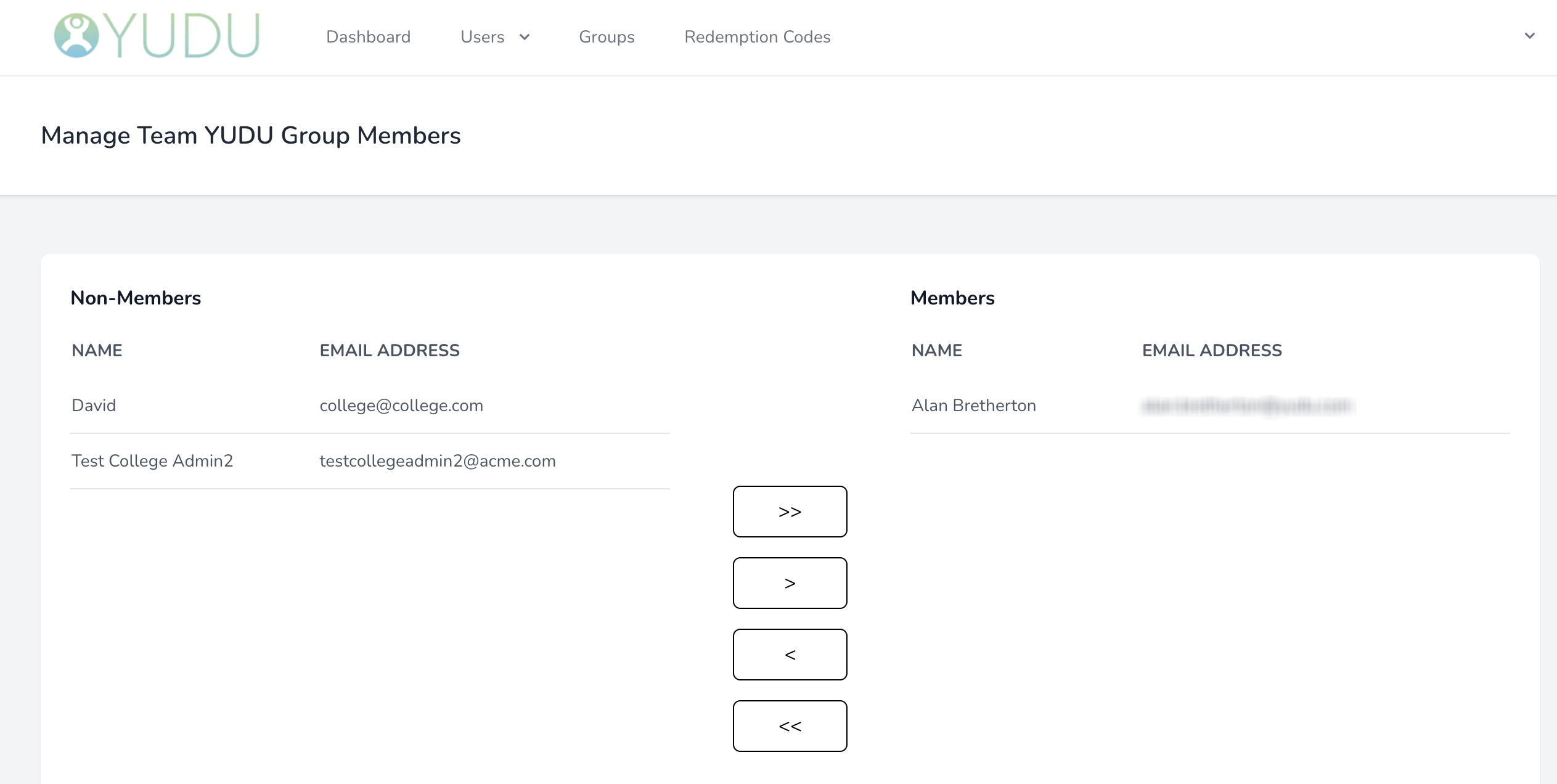Expand the account chevron at top right

coord(1529,36)
